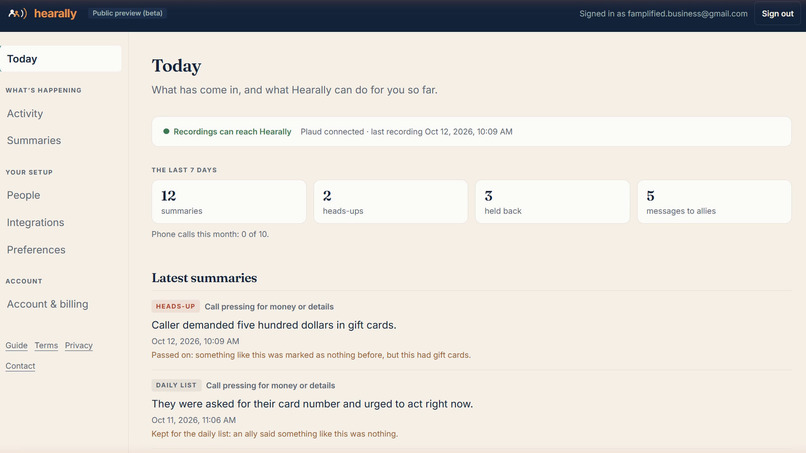Click the HEADS-UP badge

click(175, 306)
